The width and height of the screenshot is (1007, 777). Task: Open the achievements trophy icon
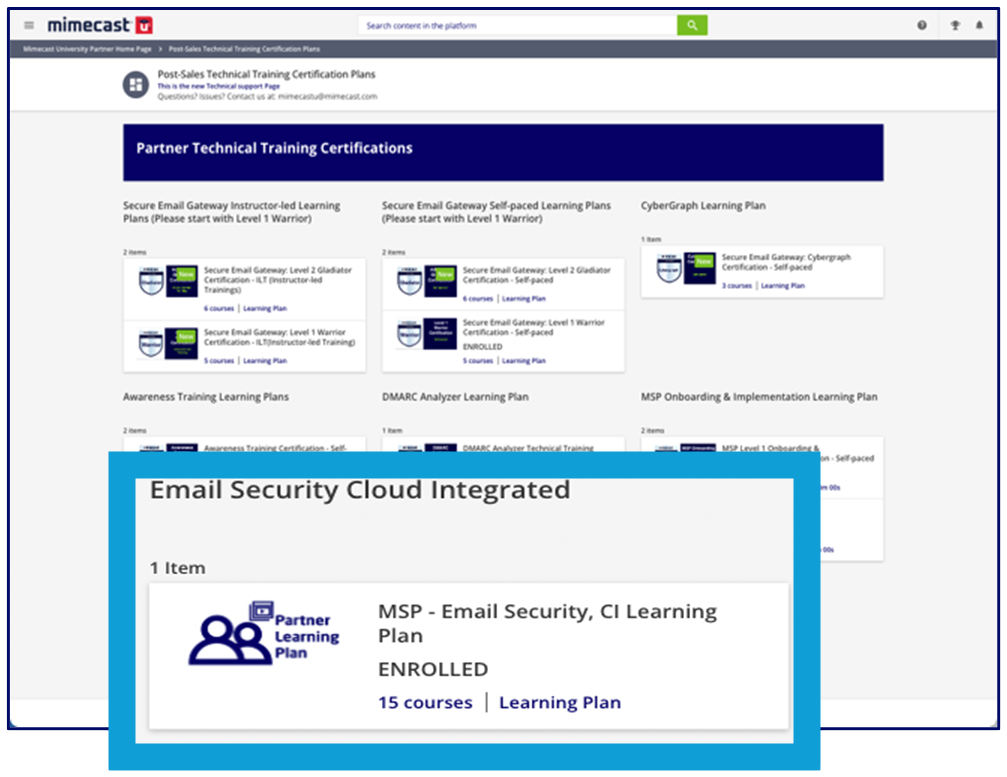(956, 26)
